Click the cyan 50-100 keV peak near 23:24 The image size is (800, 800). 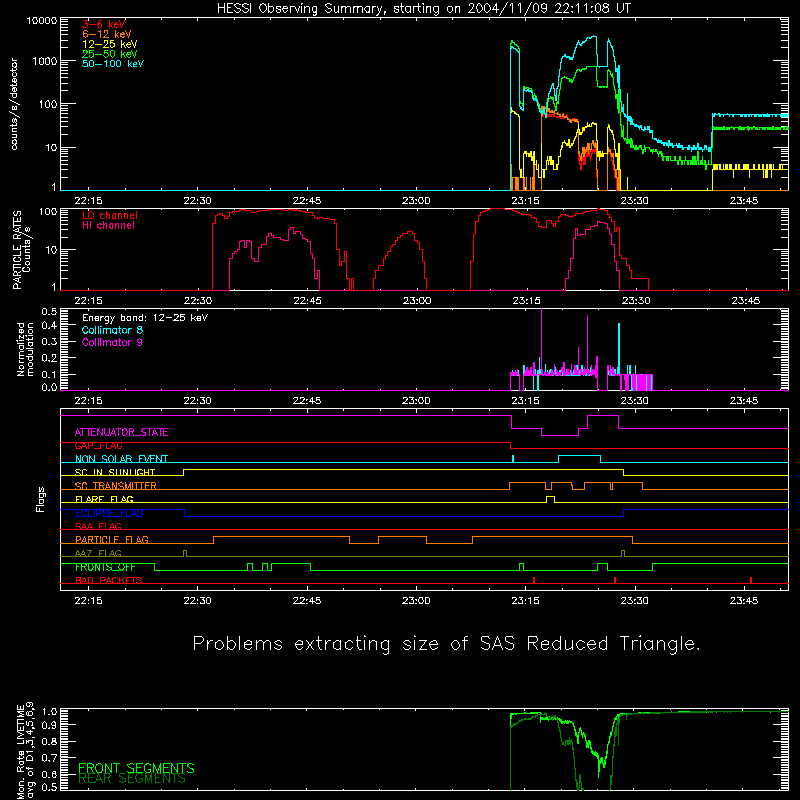[592, 37]
